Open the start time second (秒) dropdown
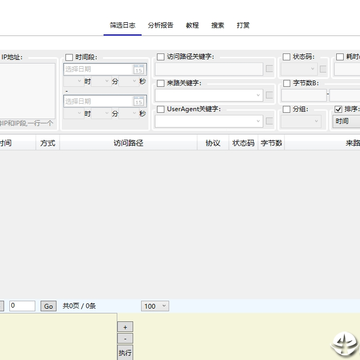360x360 pixels. click(x=128, y=81)
